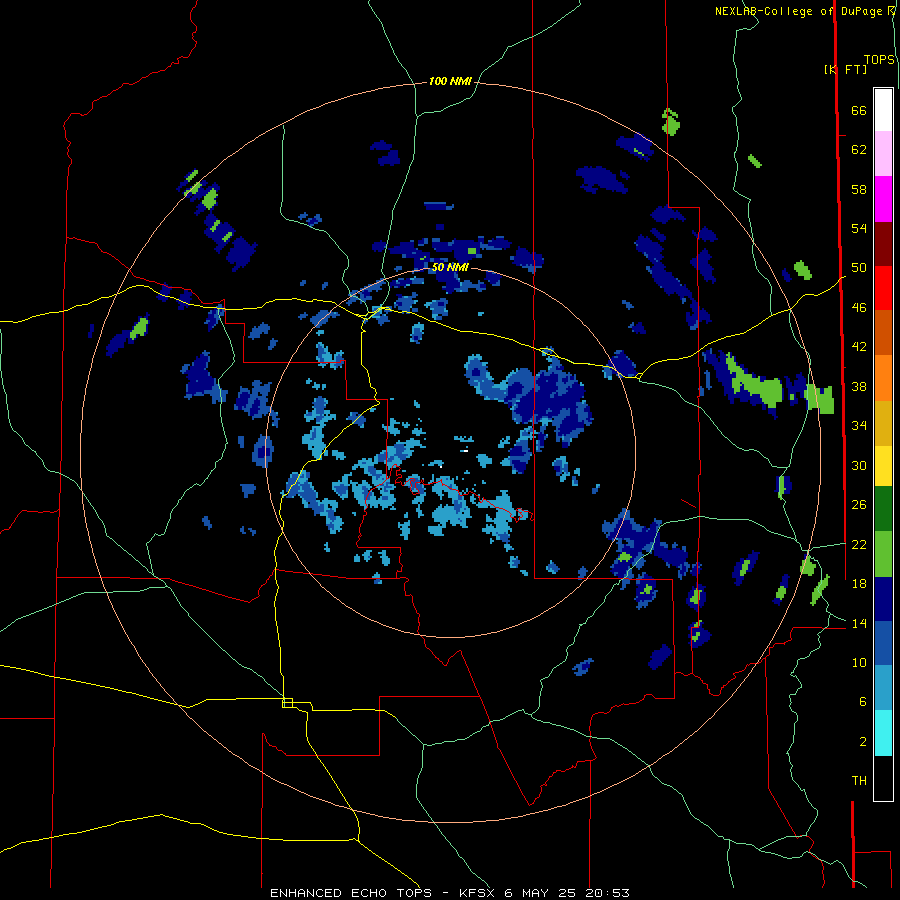The height and width of the screenshot is (900, 900).
Task: Click the 22 legend value
Action: (x=859, y=544)
